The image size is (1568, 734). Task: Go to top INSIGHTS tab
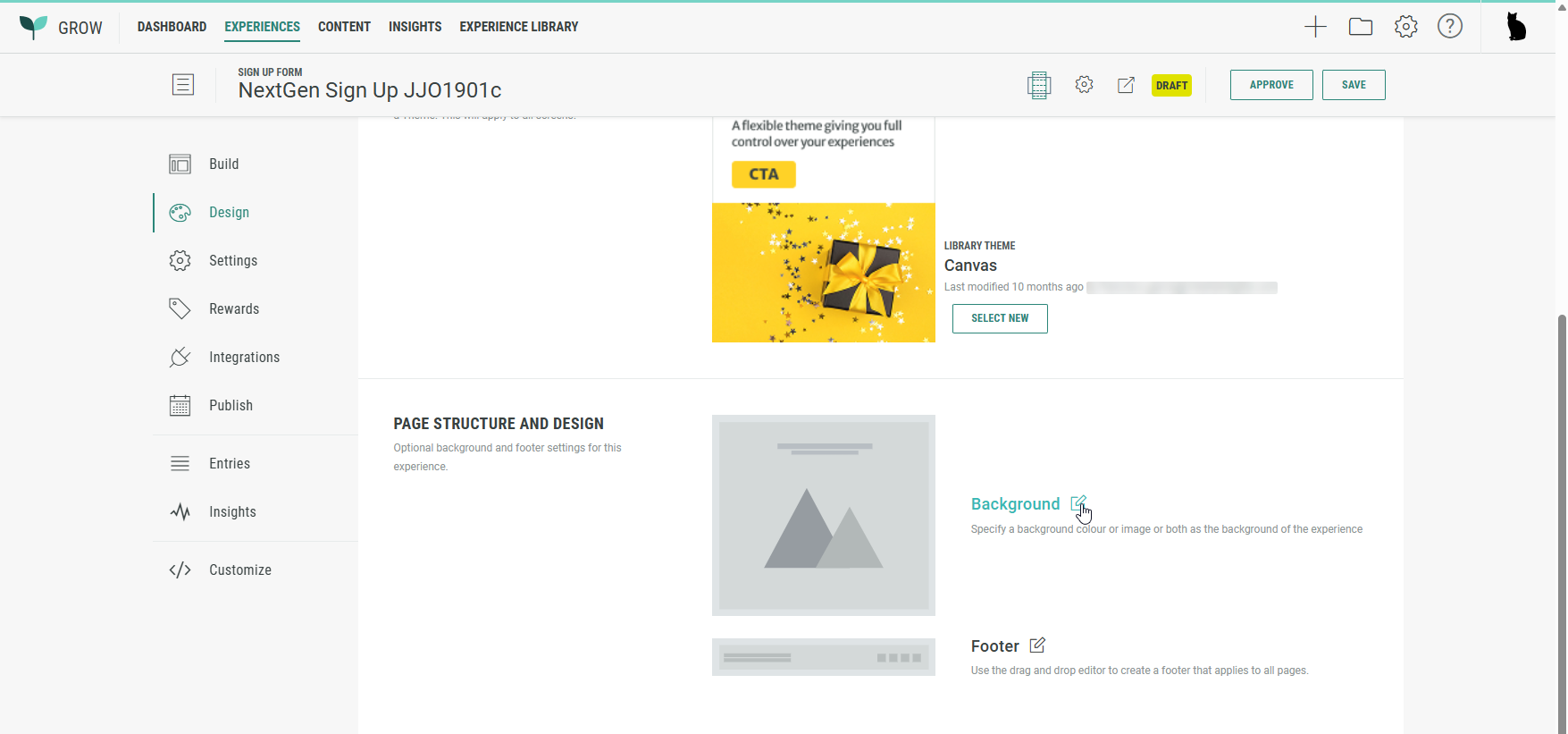click(x=415, y=27)
